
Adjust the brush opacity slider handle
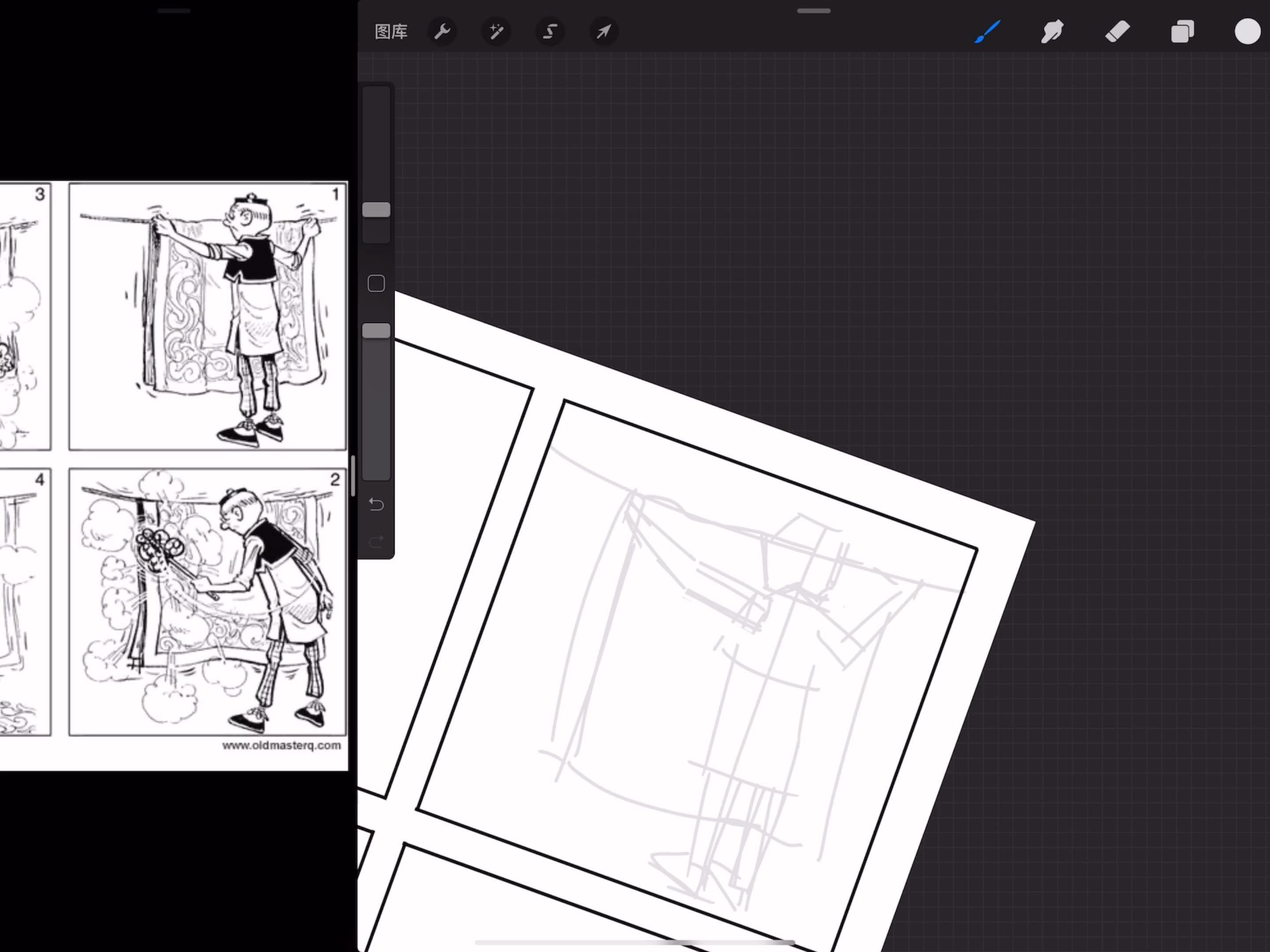376,331
